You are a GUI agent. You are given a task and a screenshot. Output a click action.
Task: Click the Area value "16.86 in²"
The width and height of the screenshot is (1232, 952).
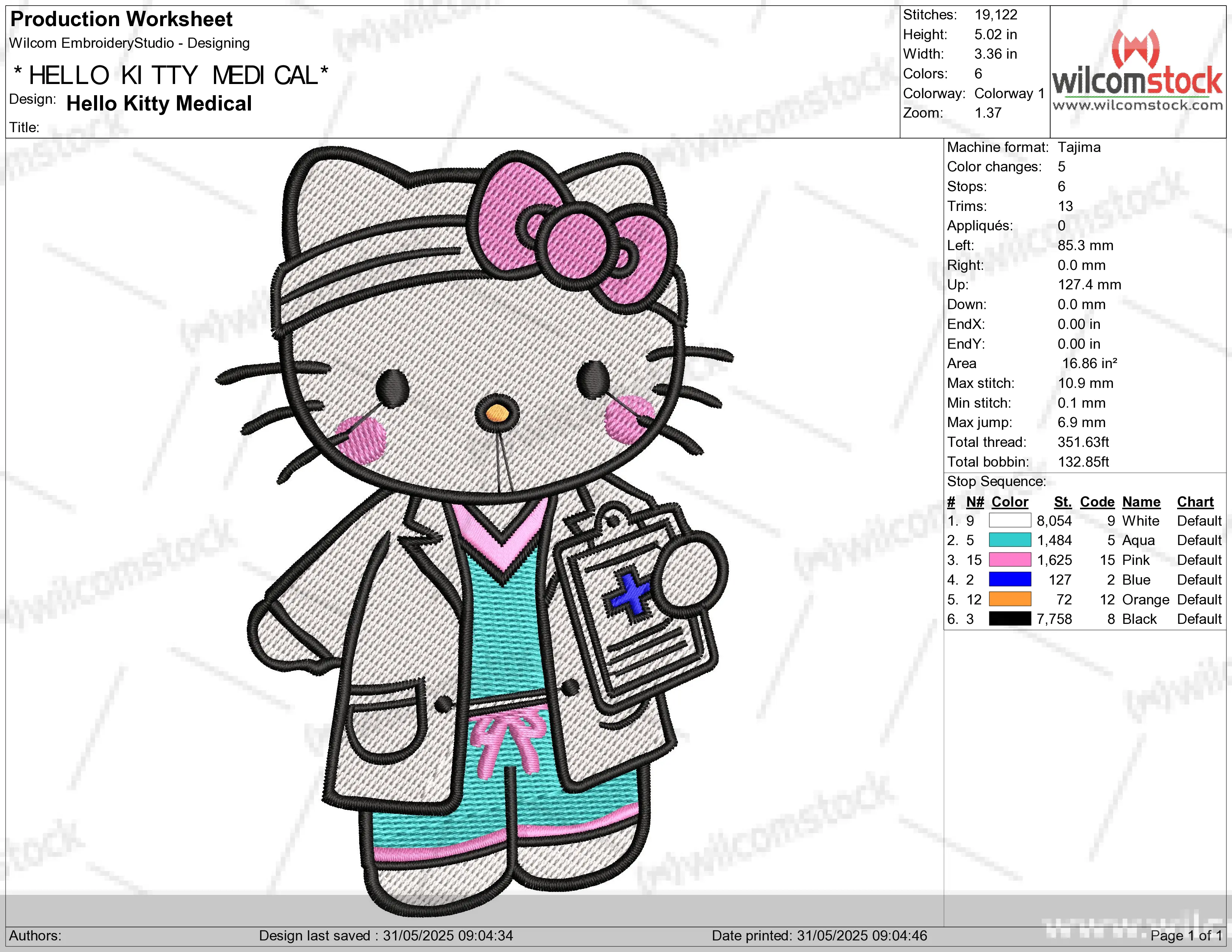coord(1090,363)
